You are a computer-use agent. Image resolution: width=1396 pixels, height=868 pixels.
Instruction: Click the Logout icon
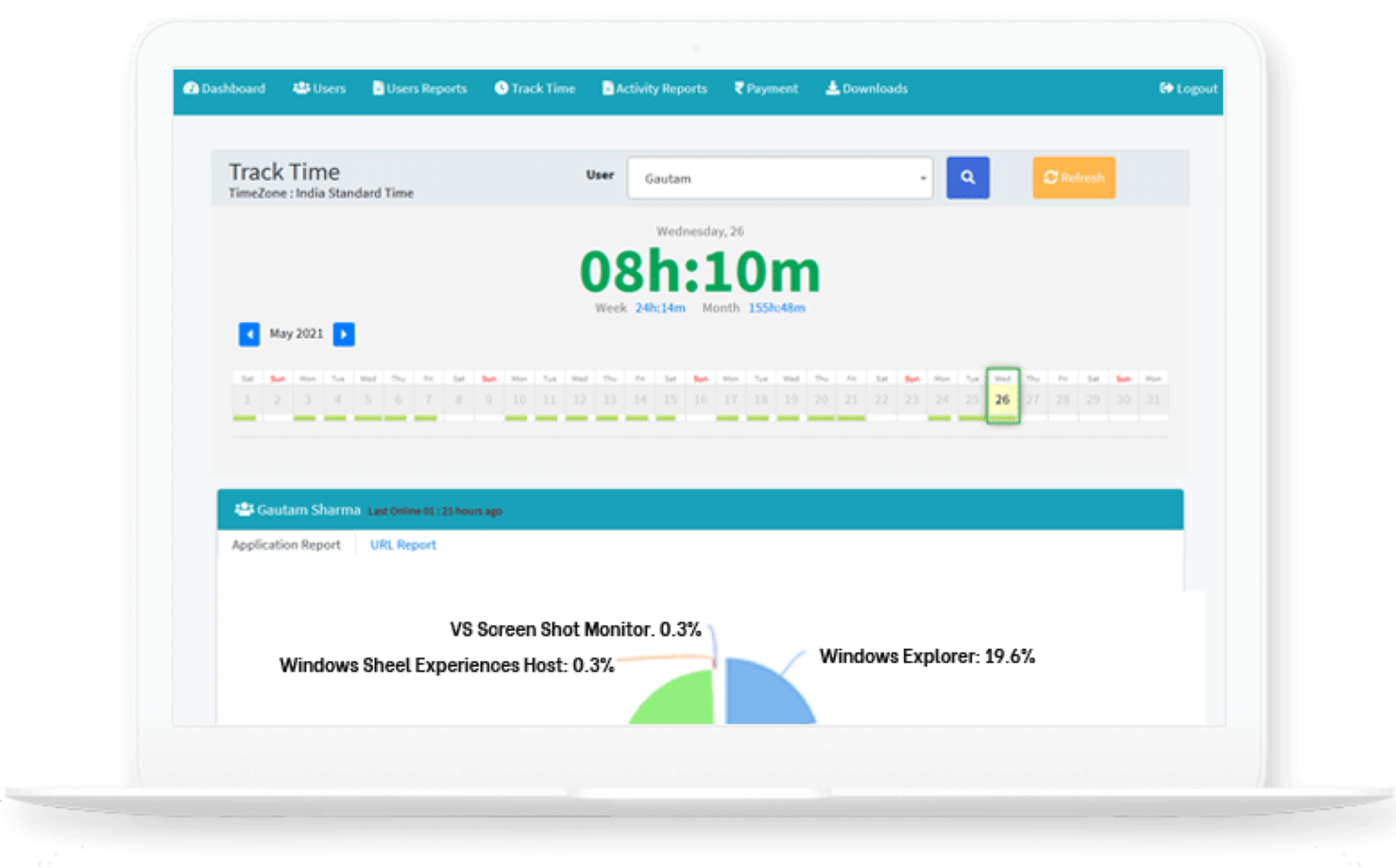(x=1166, y=88)
